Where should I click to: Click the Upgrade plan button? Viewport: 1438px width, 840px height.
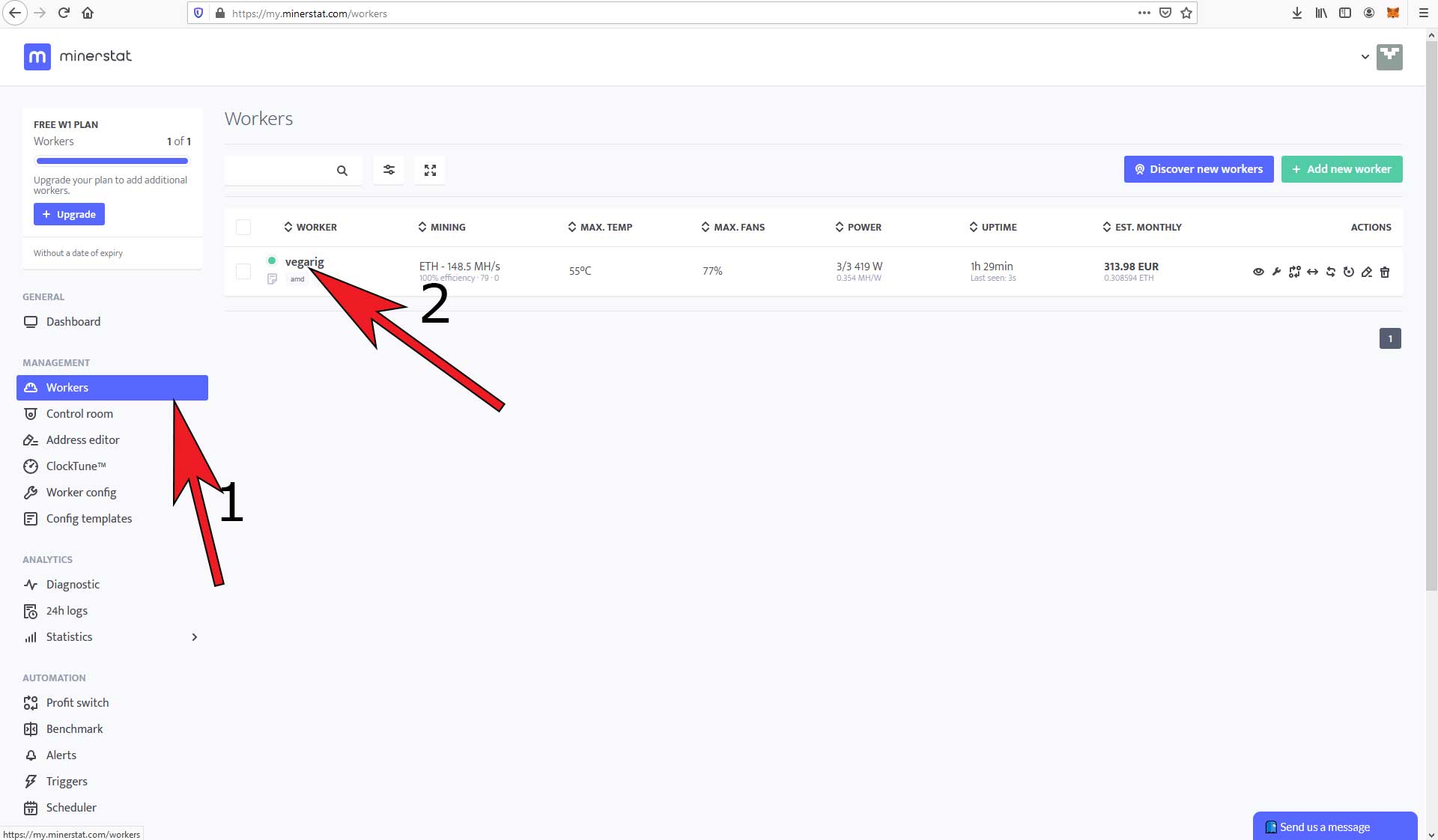(x=69, y=213)
